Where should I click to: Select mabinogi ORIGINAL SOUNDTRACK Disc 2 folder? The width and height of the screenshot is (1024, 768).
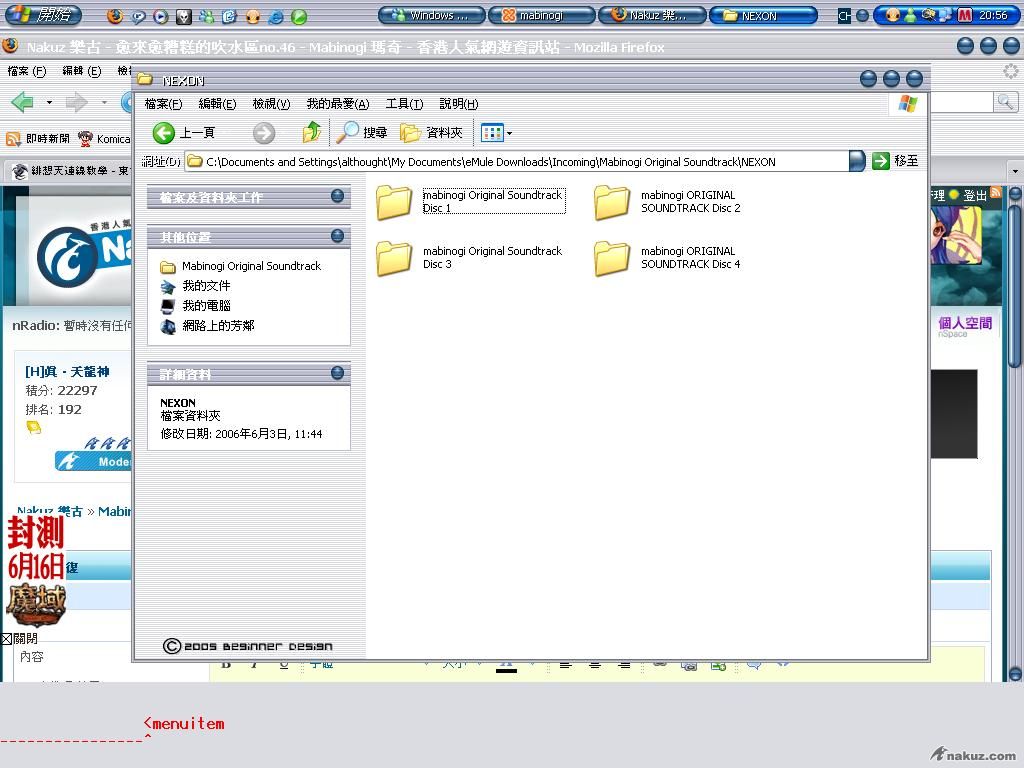point(667,201)
